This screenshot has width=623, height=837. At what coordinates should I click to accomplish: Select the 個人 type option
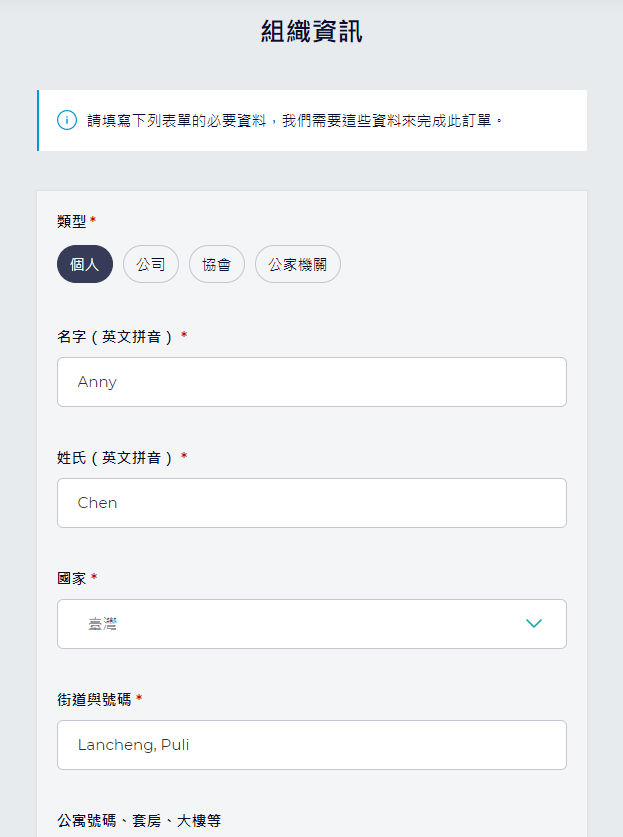[x=85, y=264]
